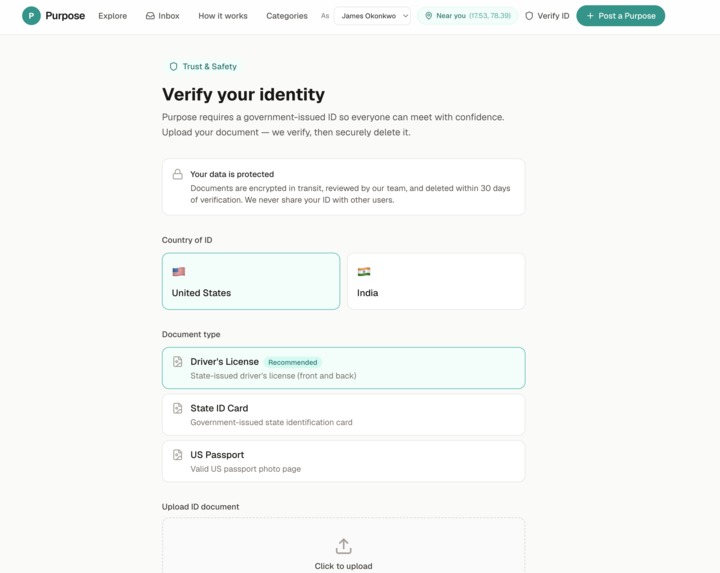Open the Categories menu item
Viewport: 720px width, 573px height.
tap(287, 16)
